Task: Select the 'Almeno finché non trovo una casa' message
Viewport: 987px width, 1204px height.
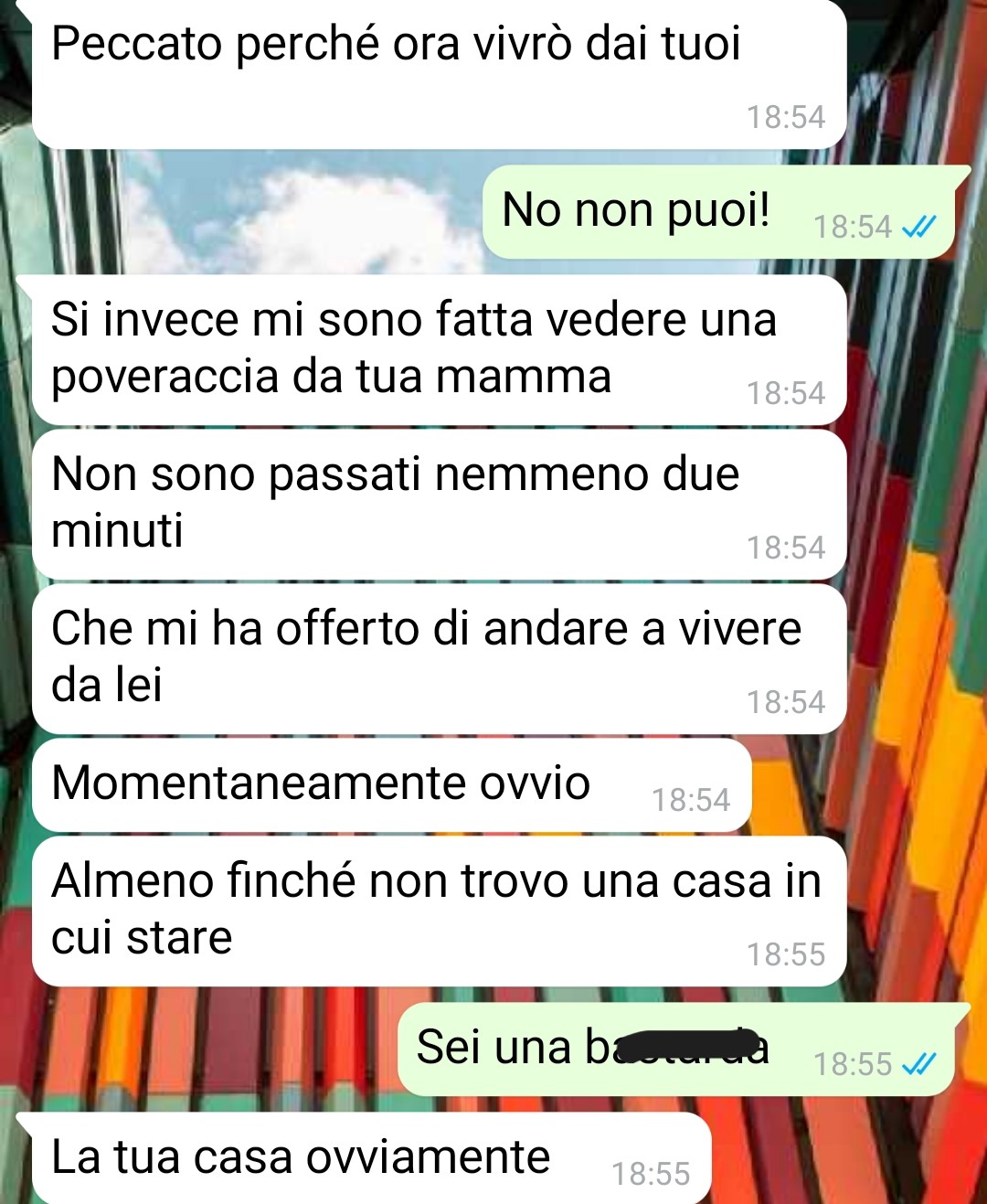Action: click(439, 911)
